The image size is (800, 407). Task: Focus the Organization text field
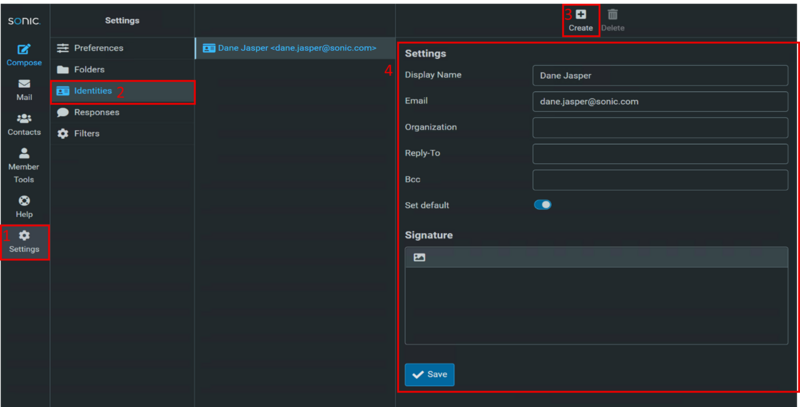[x=660, y=128]
